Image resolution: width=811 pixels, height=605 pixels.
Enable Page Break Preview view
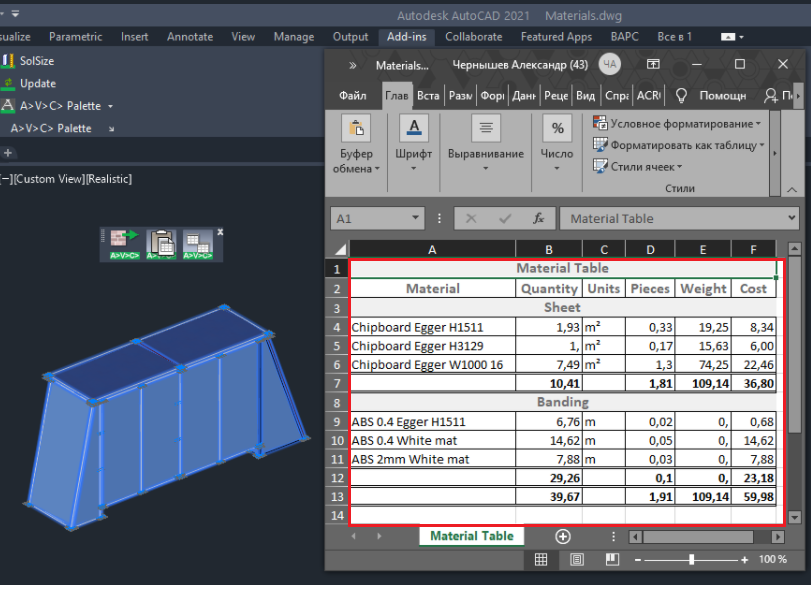coord(613,560)
